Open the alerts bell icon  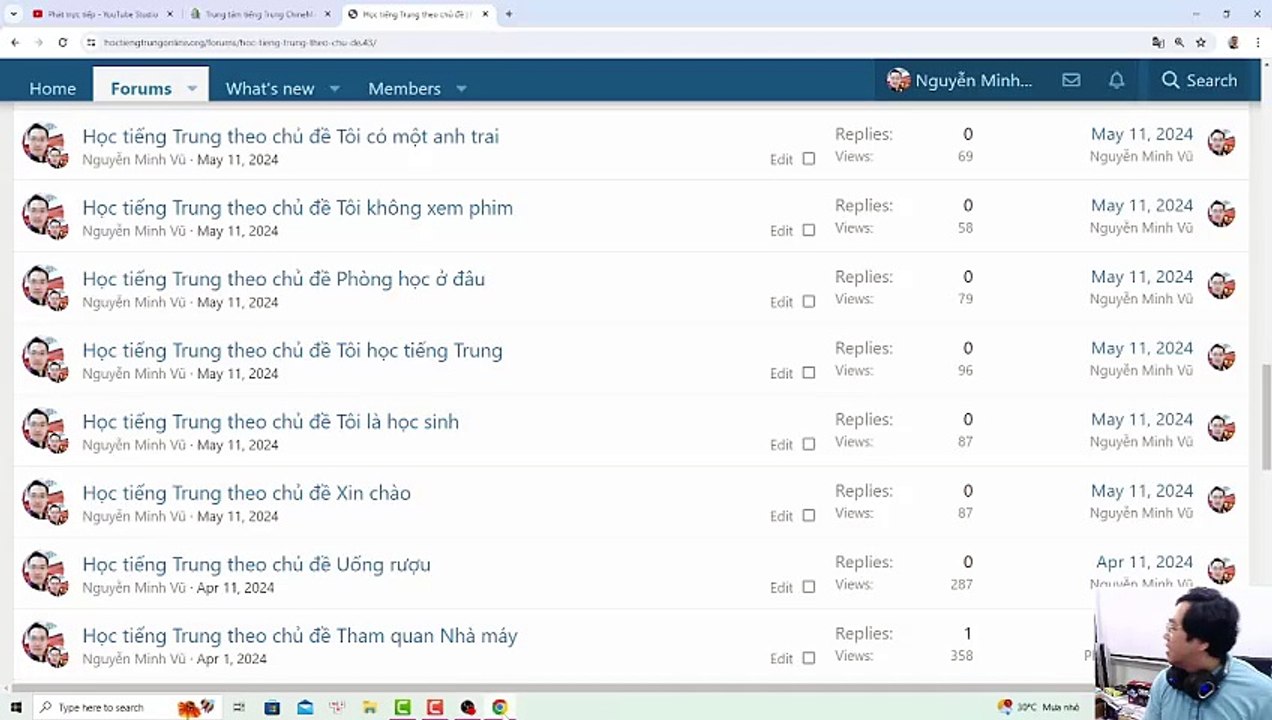[1117, 80]
